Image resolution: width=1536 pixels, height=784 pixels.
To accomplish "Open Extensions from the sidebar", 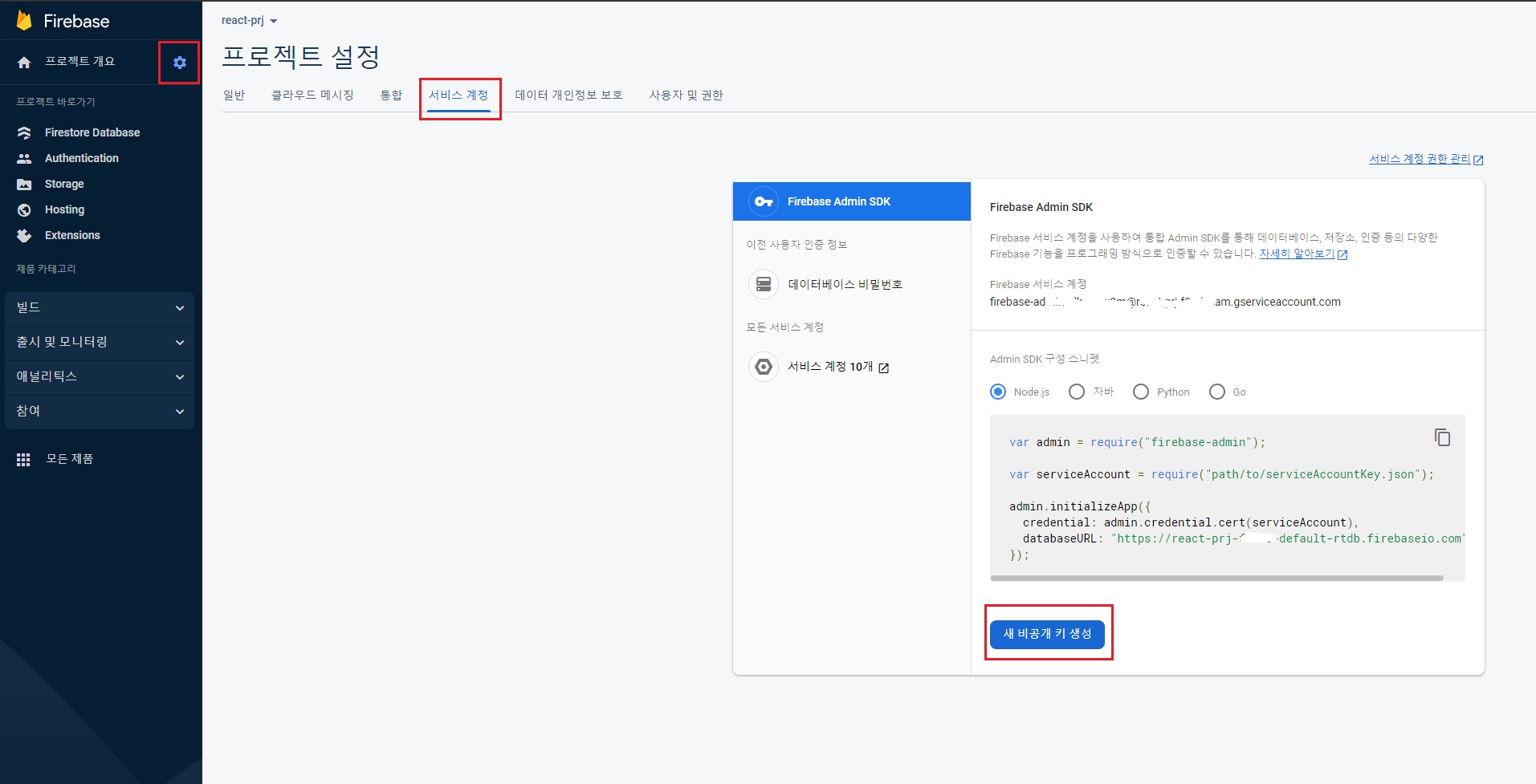I will 72,235.
